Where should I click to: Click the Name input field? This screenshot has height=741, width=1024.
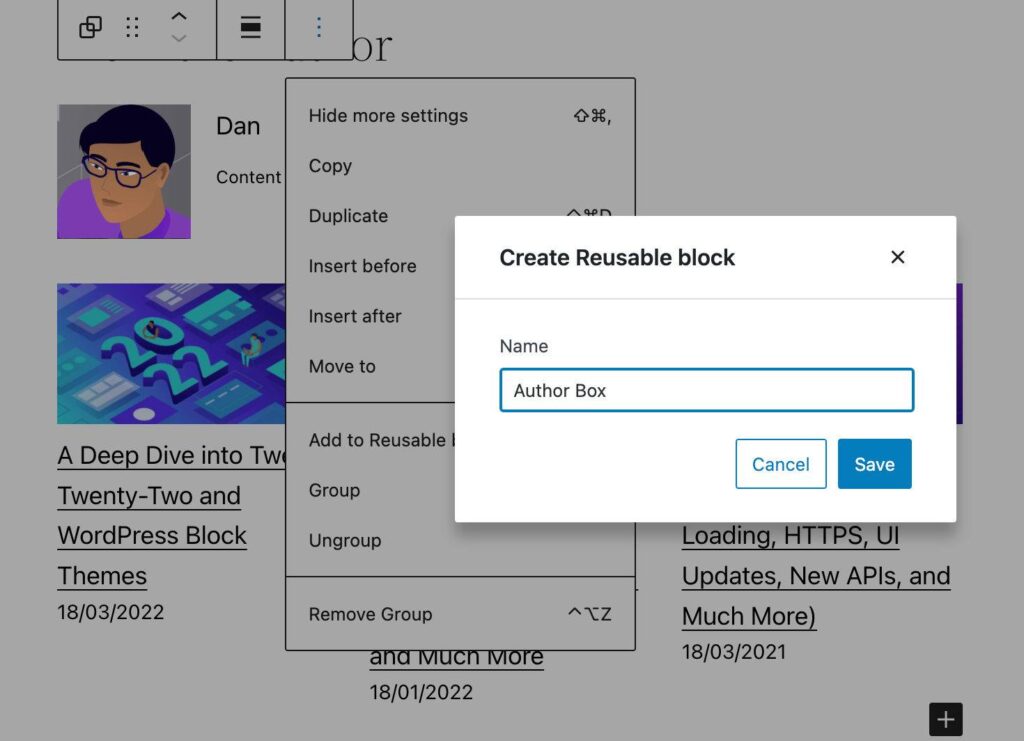coord(706,390)
